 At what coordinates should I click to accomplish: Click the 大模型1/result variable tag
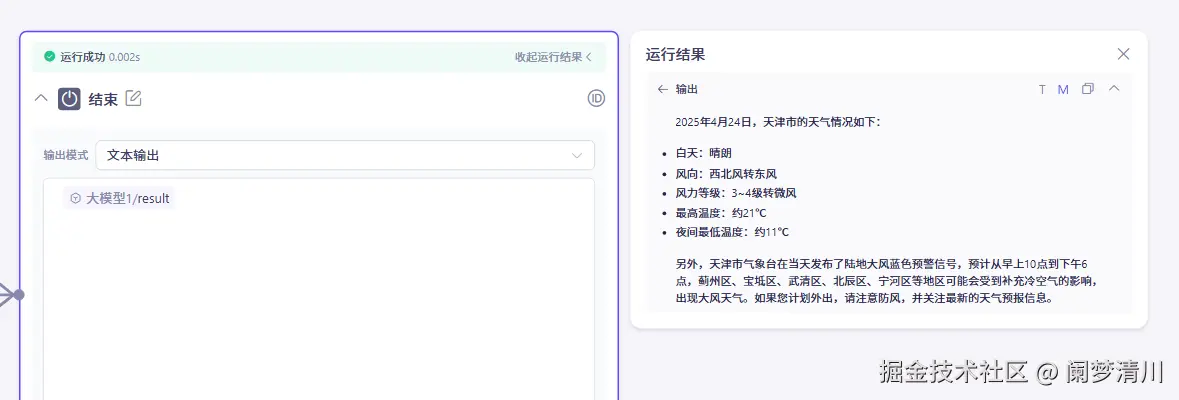point(120,198)
